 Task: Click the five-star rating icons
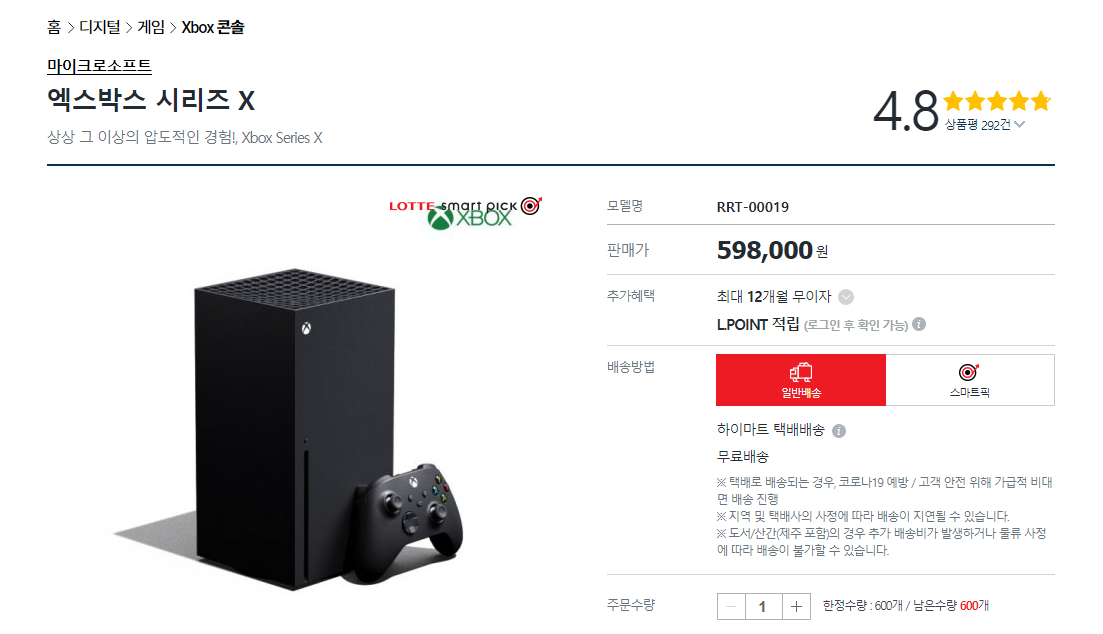pos(997,101)
